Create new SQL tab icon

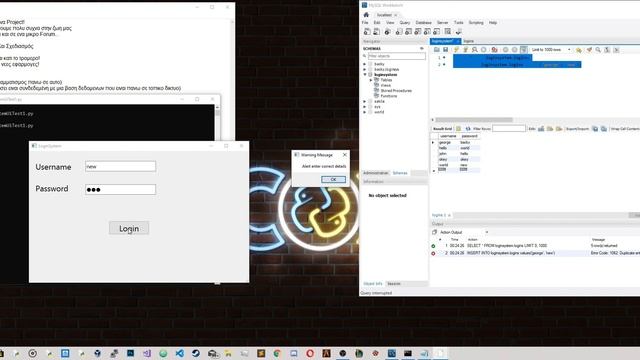tap(367, 31)
